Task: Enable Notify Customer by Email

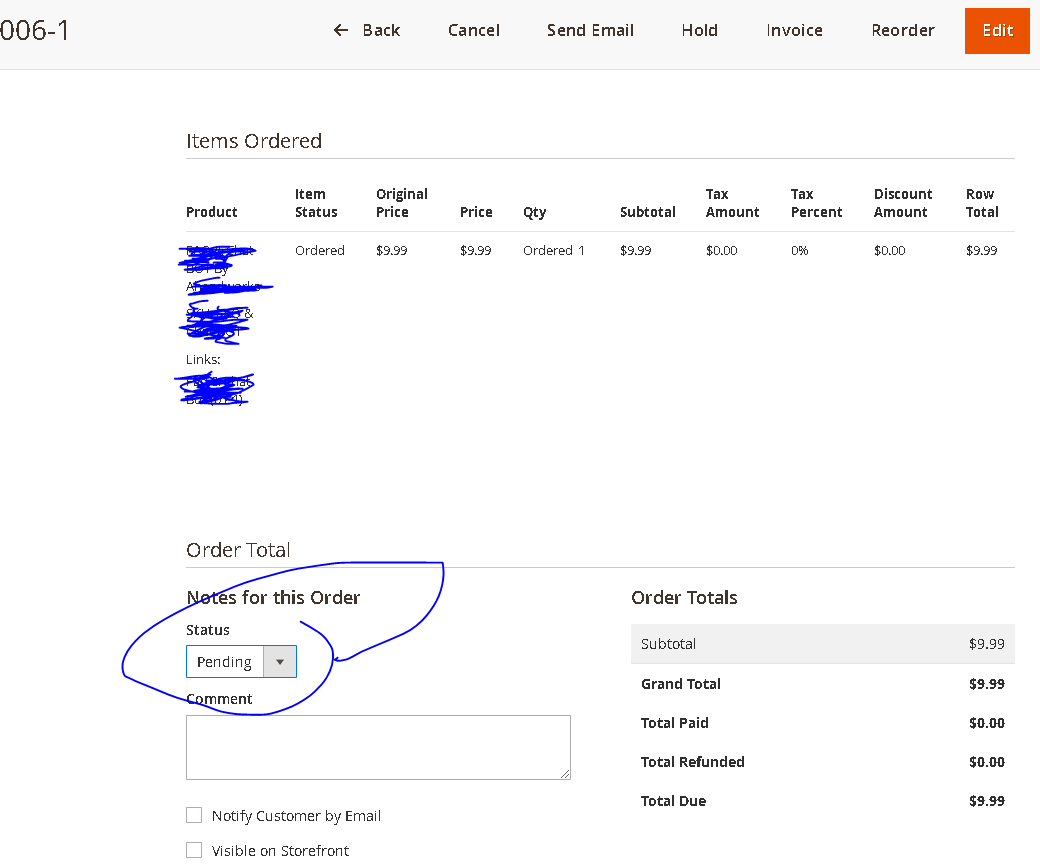Action: coord(194,815)
